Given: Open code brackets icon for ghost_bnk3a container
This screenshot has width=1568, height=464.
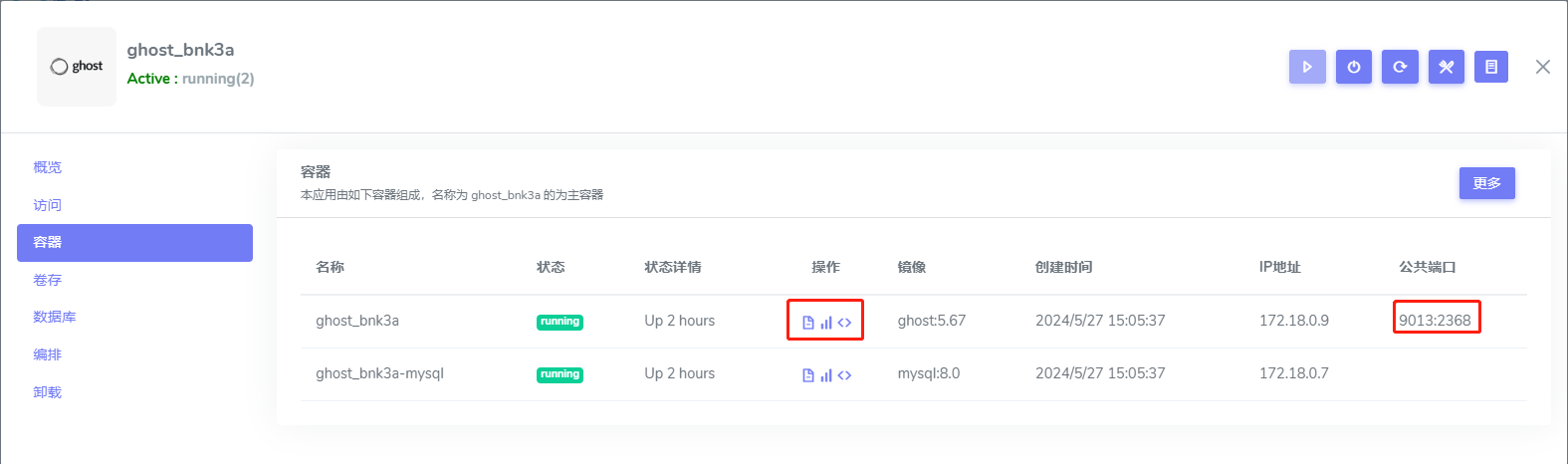Looking at the screenshot, I should [844, 323].
